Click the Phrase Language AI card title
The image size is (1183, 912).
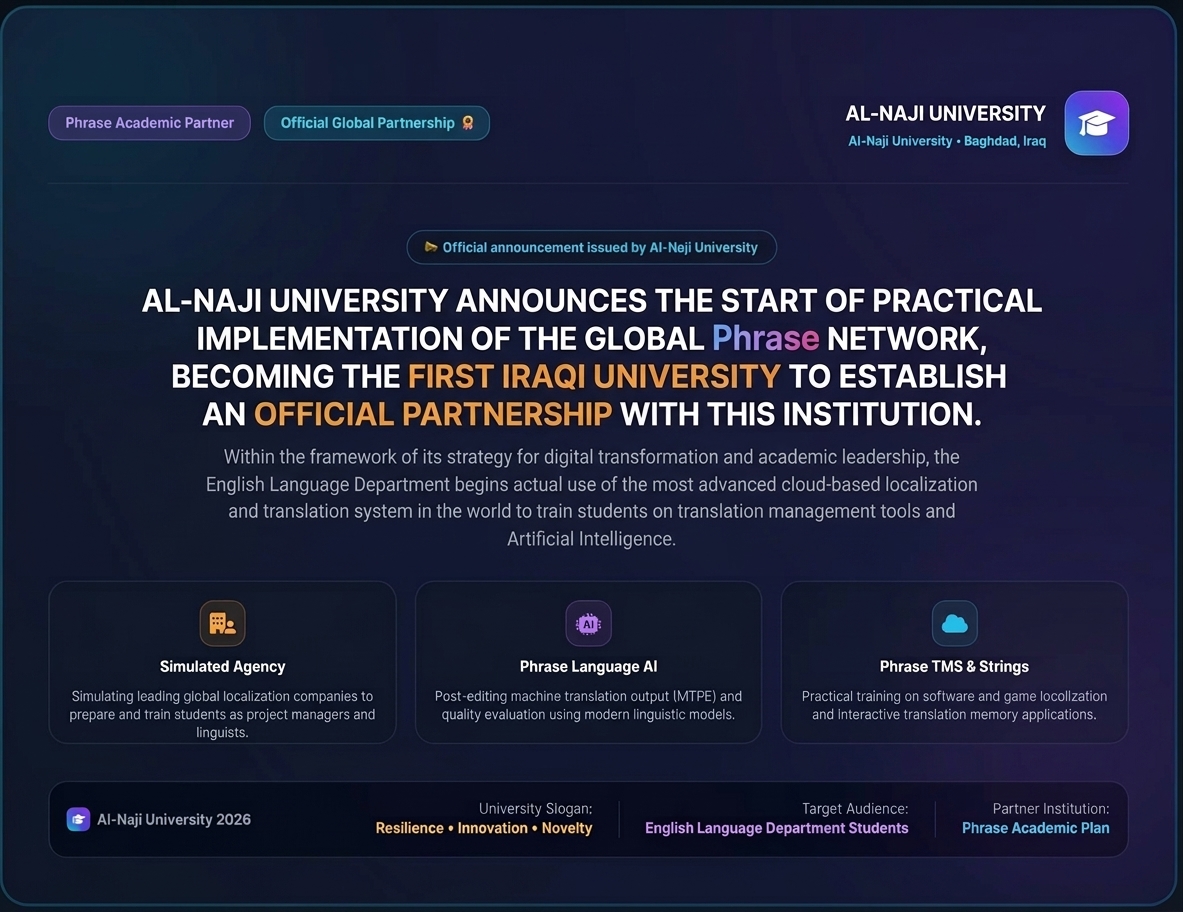[x=588, y=667]
